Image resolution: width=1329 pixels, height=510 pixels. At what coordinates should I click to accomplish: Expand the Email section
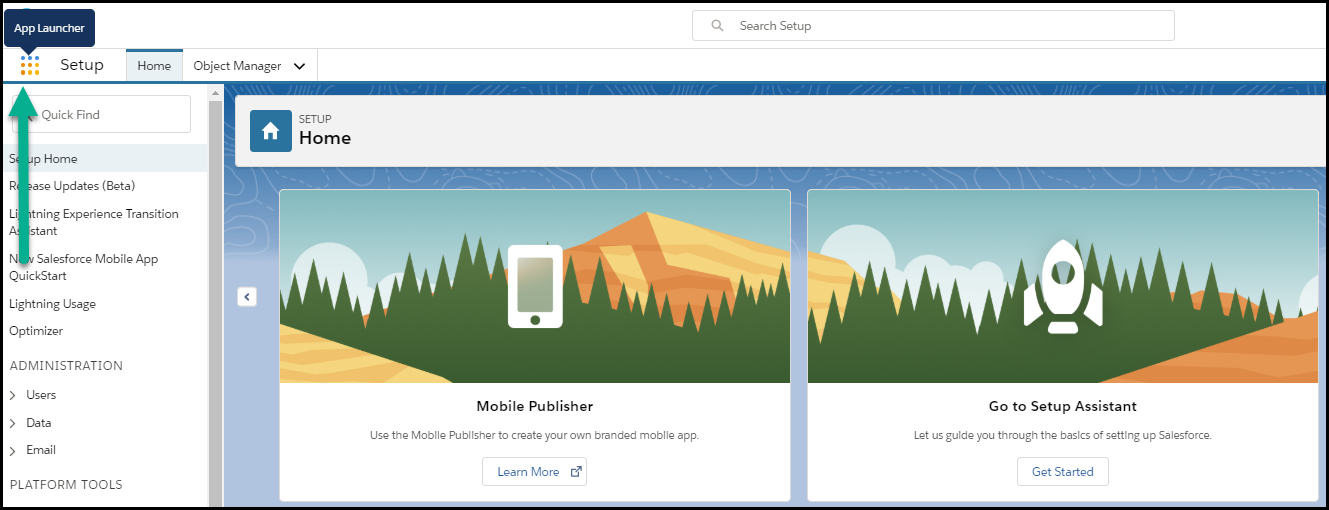(x=13, y=450)
